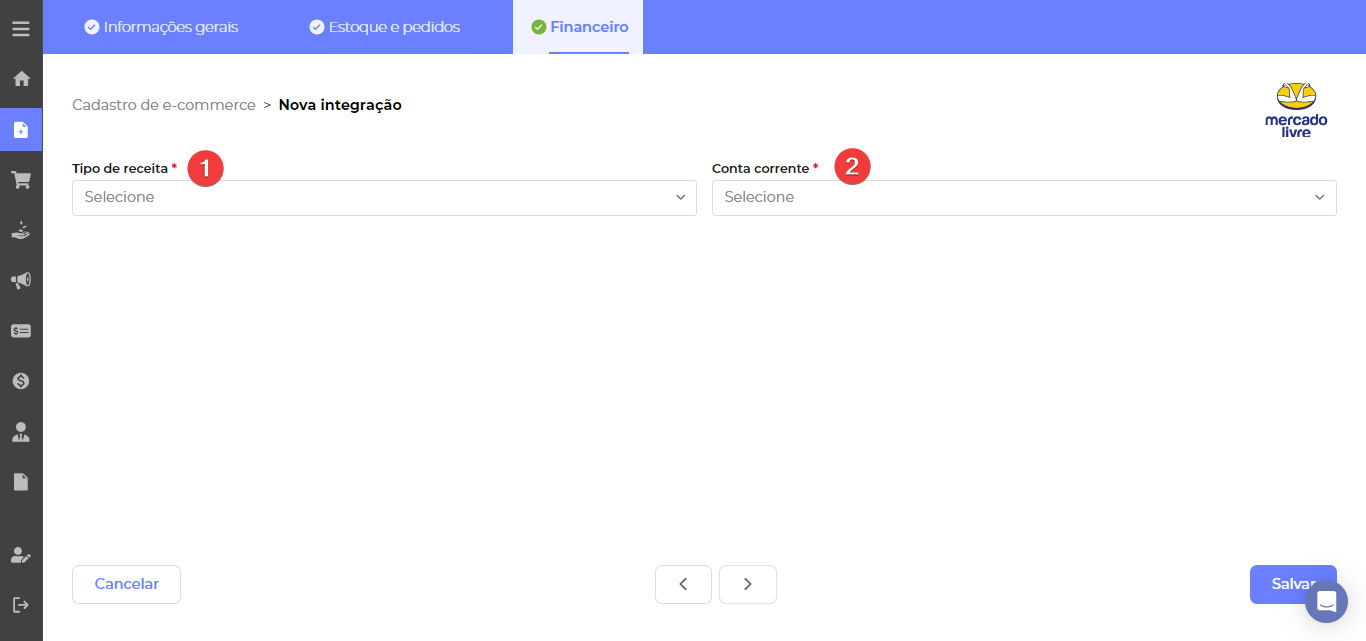This screenshot has height=641, width=1366.
Task: Go to home via house icon
Action: 21,79
